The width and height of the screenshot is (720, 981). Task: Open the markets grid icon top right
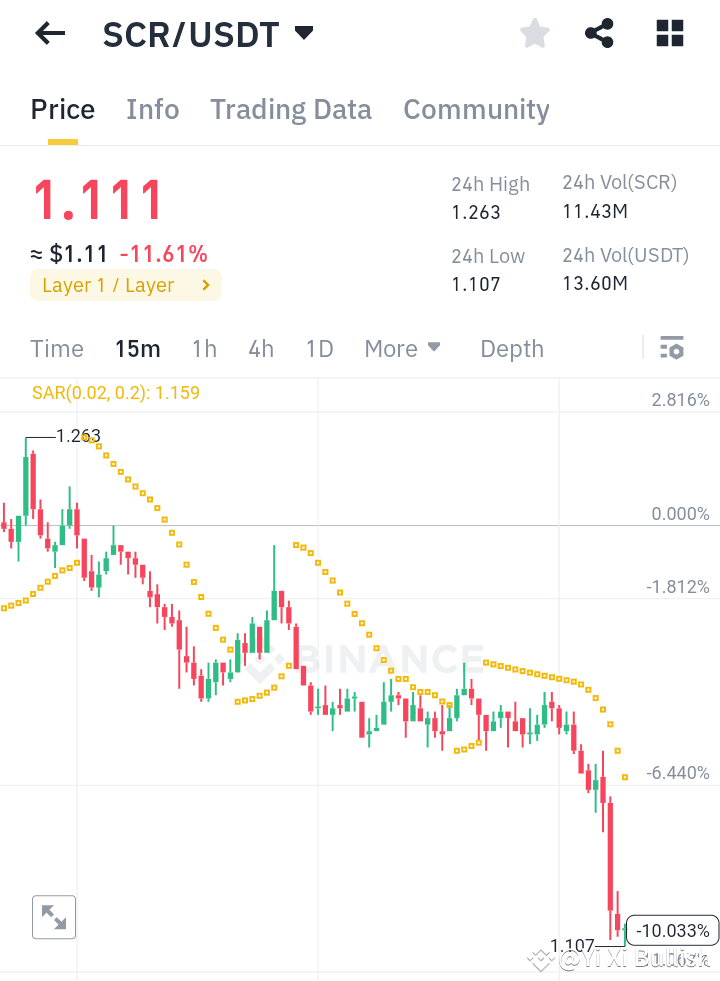668,33
